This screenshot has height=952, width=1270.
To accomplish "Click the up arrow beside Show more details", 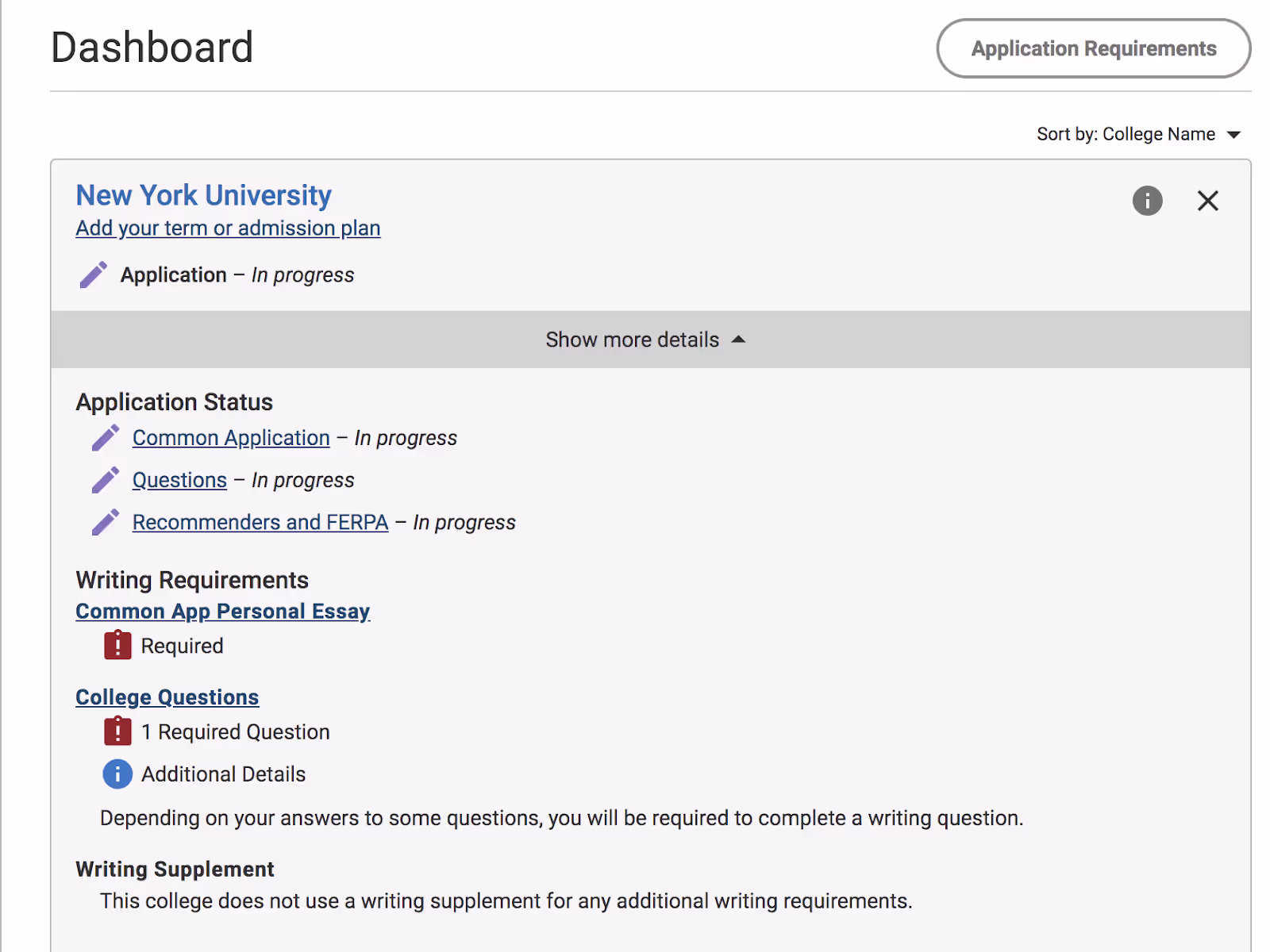I will 738,340.
